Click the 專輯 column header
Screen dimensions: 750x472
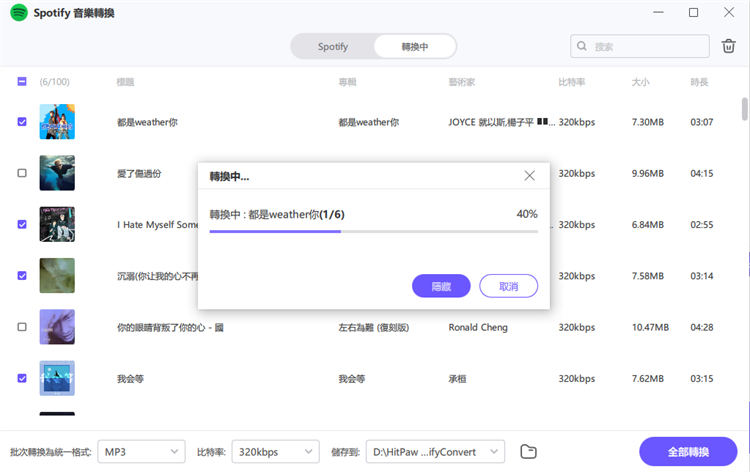point(347,82)
